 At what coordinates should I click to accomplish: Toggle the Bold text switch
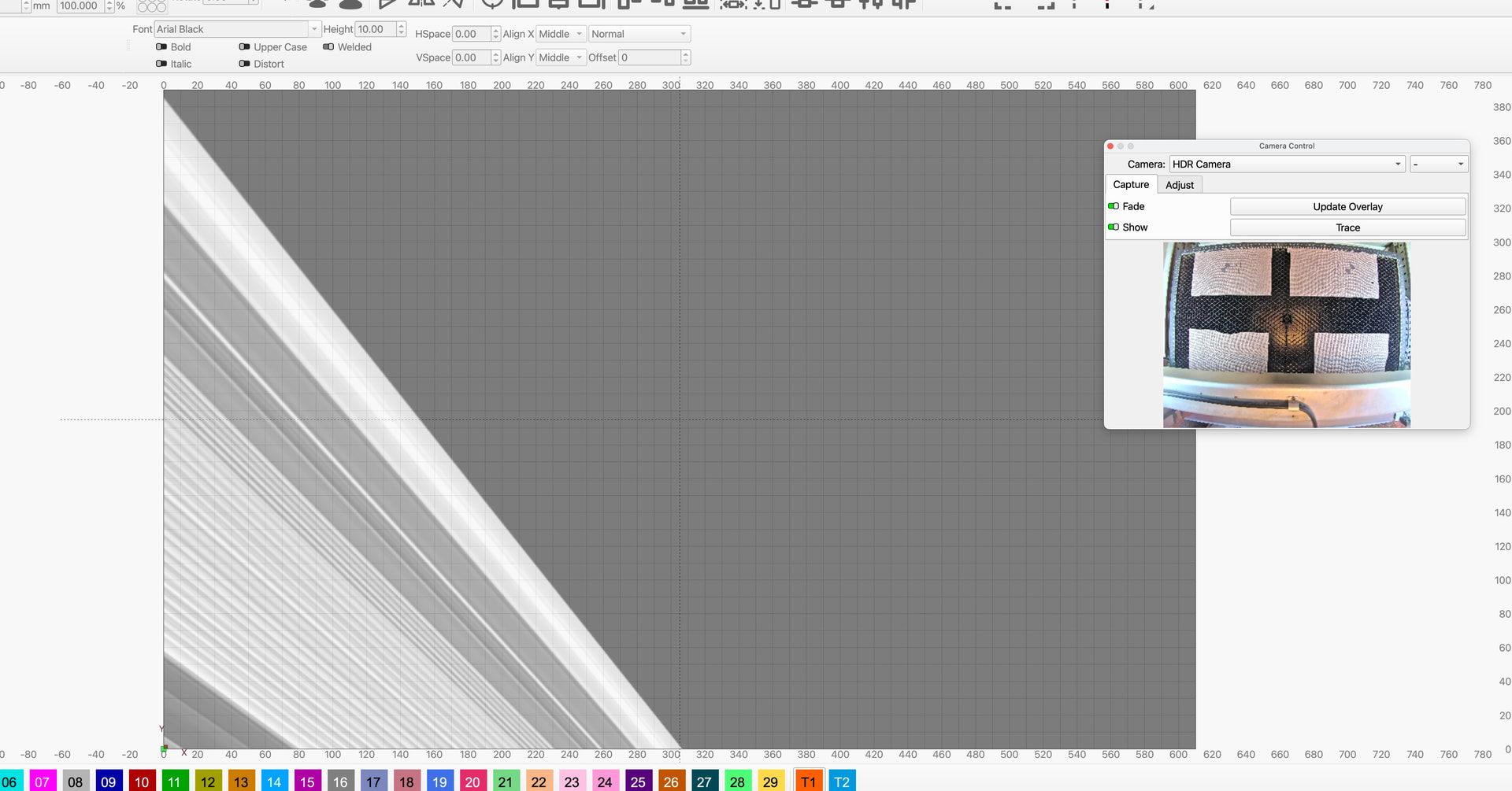[x=162, y=47]
